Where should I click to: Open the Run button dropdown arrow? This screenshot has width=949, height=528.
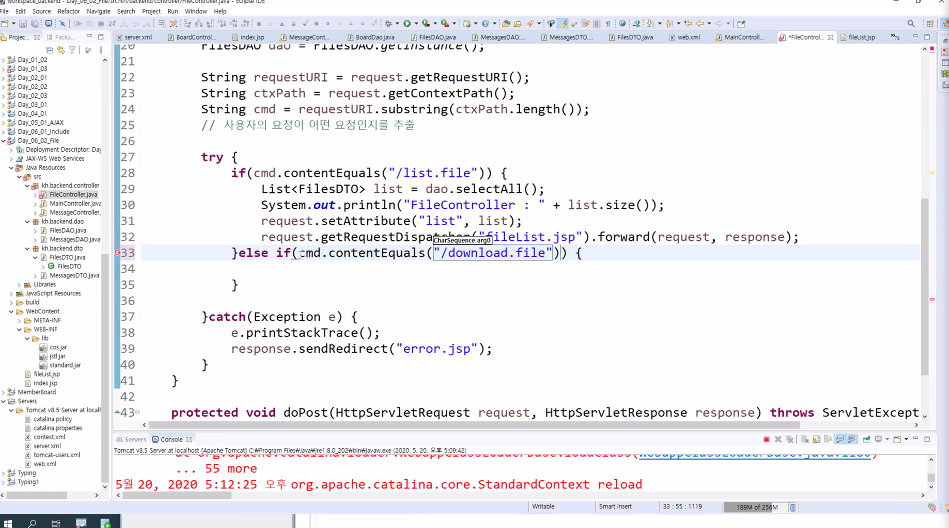[416, 24]
